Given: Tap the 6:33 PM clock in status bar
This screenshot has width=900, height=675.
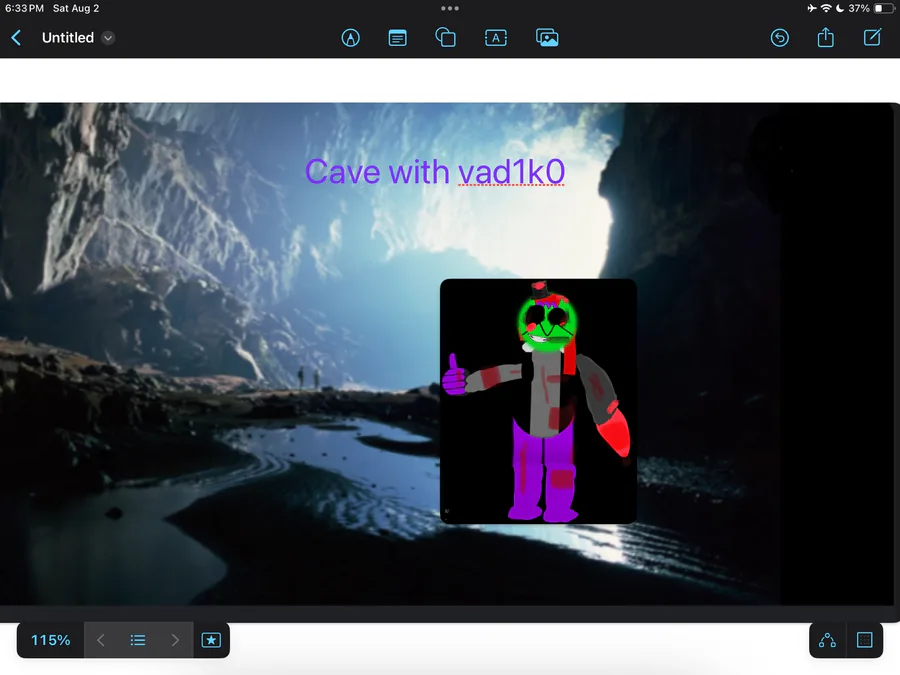Looking at the screenshot, I should 24,8.
